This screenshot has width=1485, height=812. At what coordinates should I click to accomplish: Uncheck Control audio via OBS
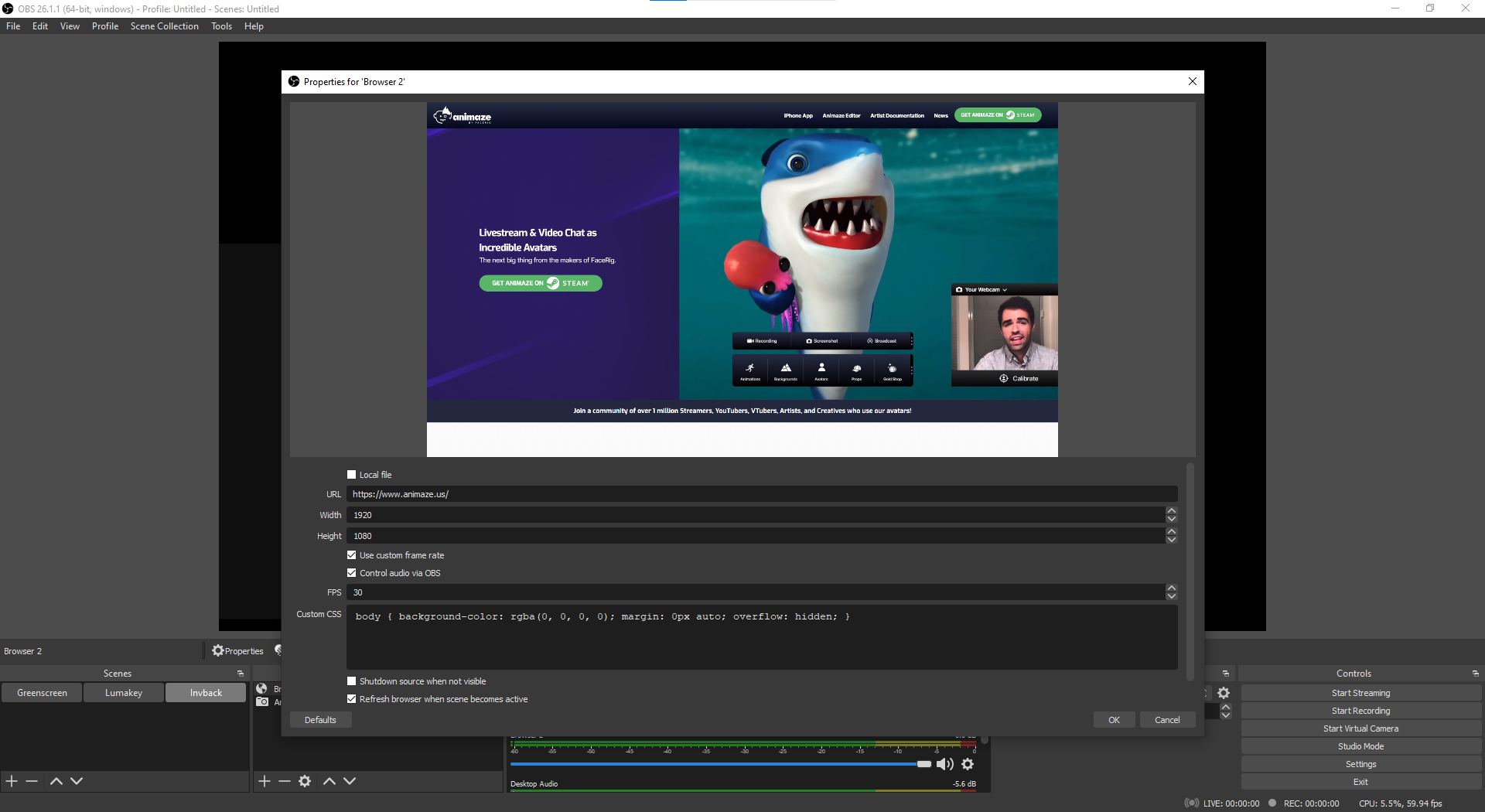(x=352, y=573)
